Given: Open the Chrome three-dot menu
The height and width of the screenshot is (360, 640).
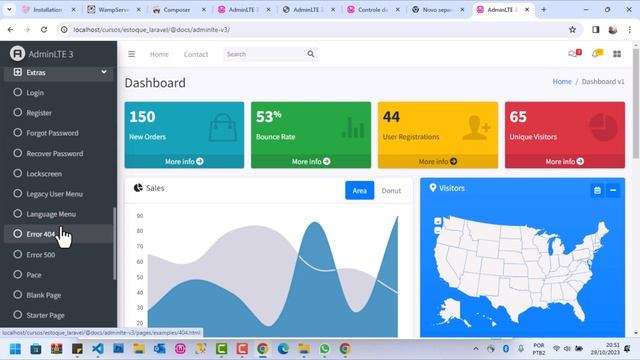Looking at the screenshot, I should pyautogui.click(x=630, y=30).
